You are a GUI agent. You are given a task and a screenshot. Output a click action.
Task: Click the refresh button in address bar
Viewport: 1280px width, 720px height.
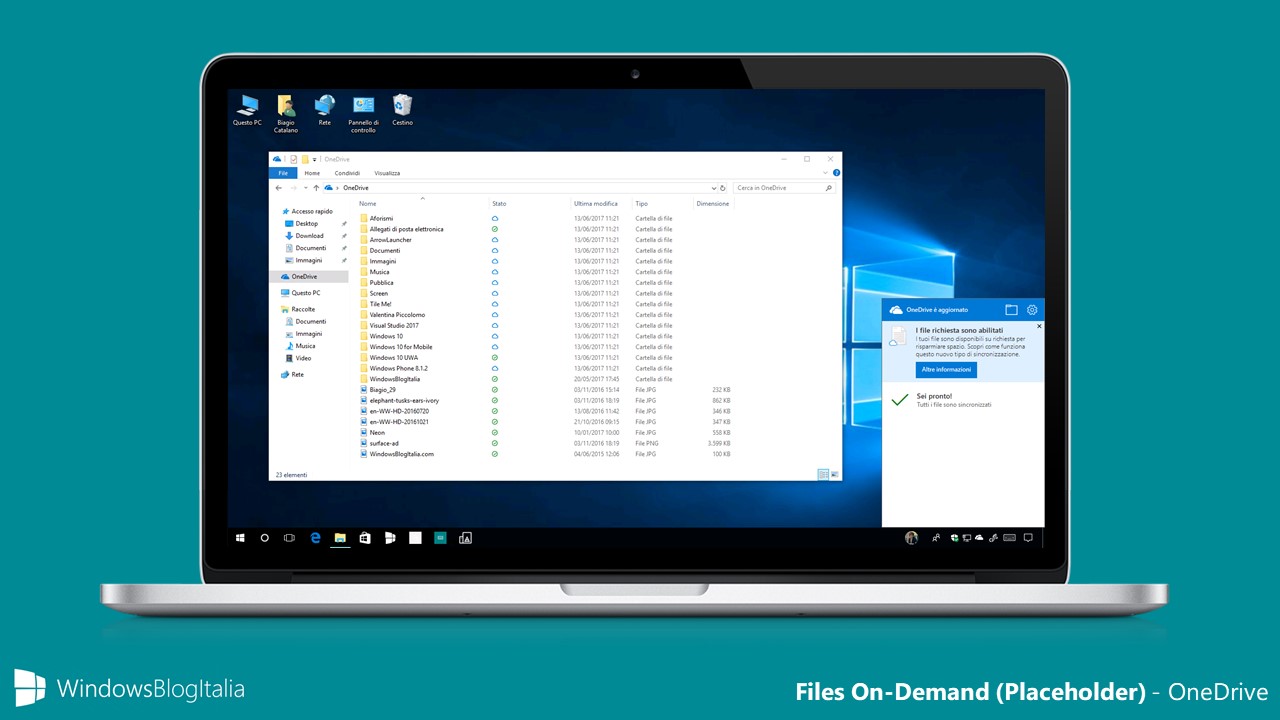tap(723, 188)
